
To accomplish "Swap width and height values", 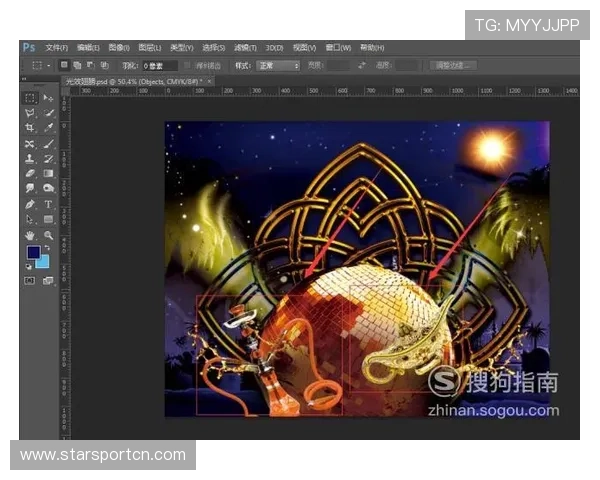I will (x=362, y=65).
